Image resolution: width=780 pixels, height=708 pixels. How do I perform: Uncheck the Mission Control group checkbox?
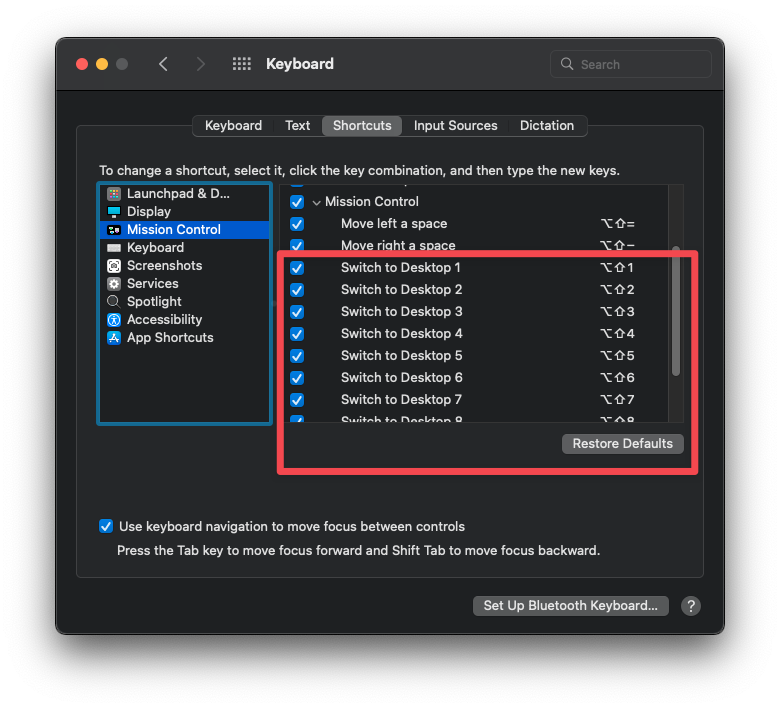click(x=297, y=202)
